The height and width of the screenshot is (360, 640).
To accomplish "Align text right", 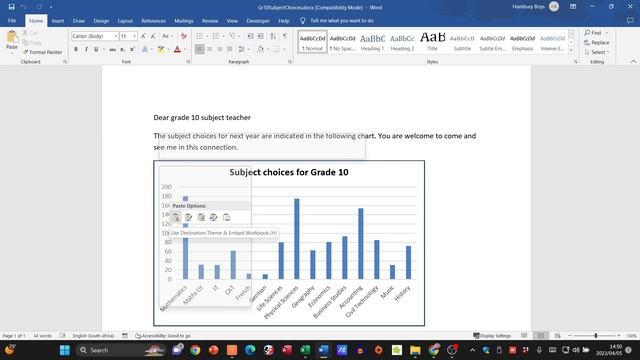I will 220,49.
